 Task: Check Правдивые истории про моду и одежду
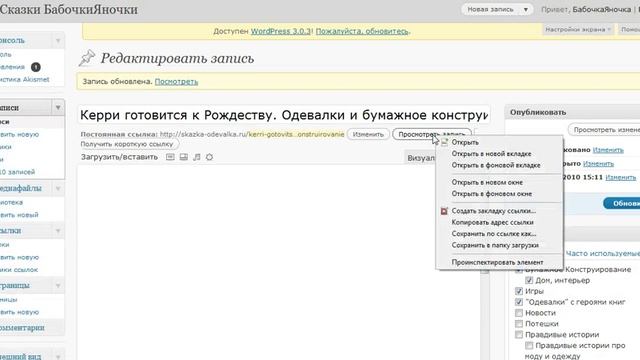tap(529, 346)
